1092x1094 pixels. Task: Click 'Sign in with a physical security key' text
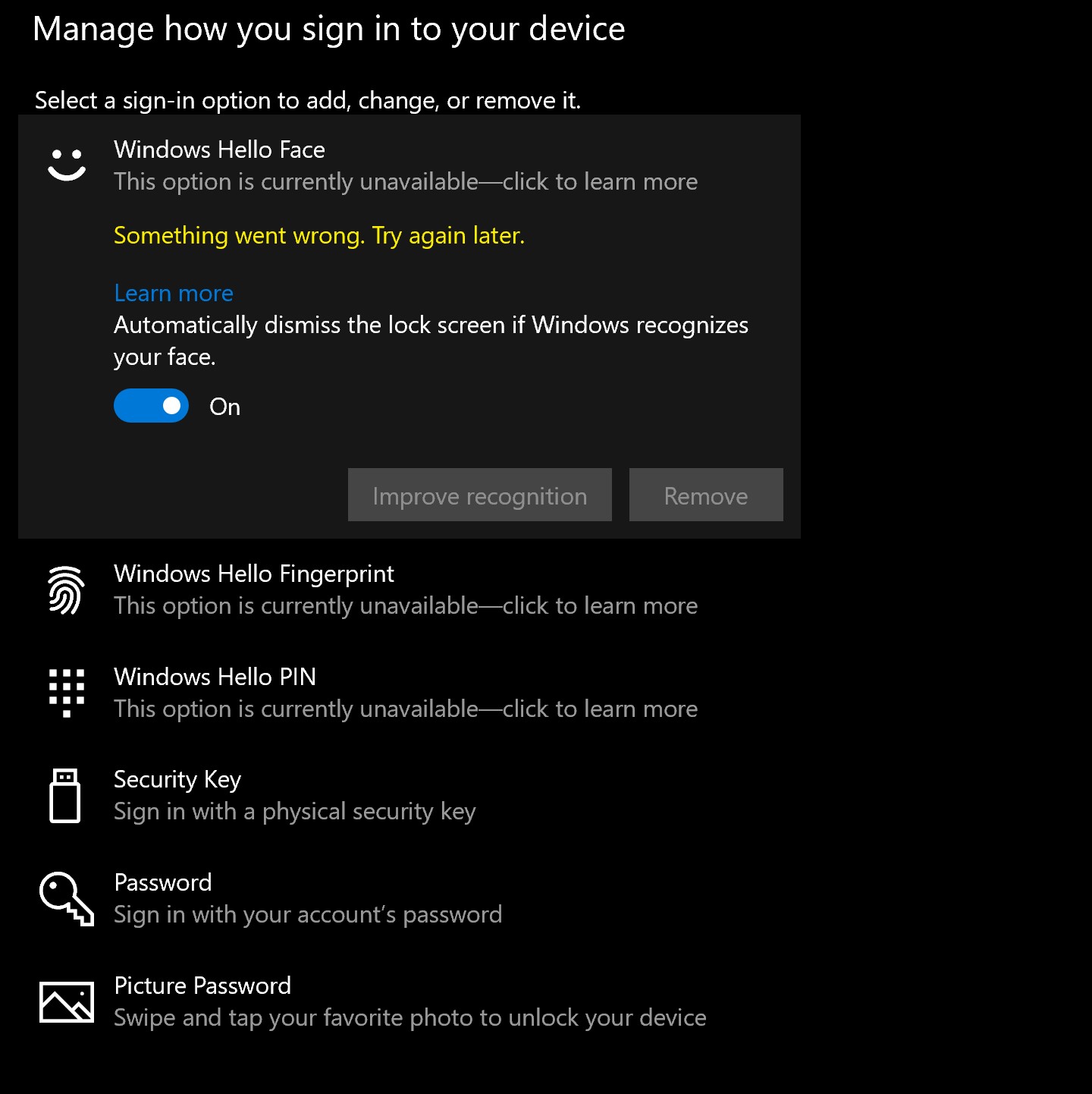click(x=295, y=812)
